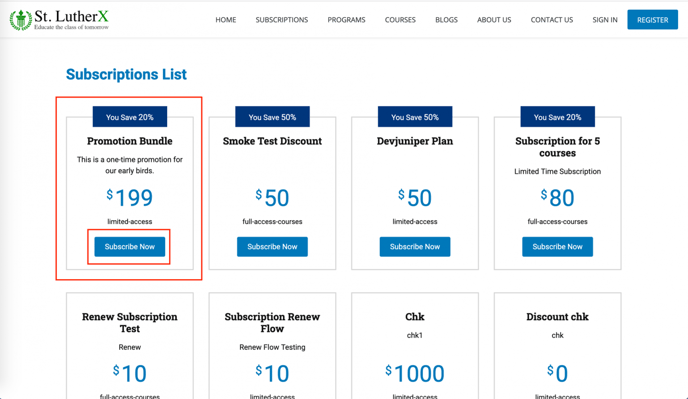This screenshot has width=688, height=399.
Task: Click the Smoke Test Discount You Save 50% badge
Action: point(272,117)
